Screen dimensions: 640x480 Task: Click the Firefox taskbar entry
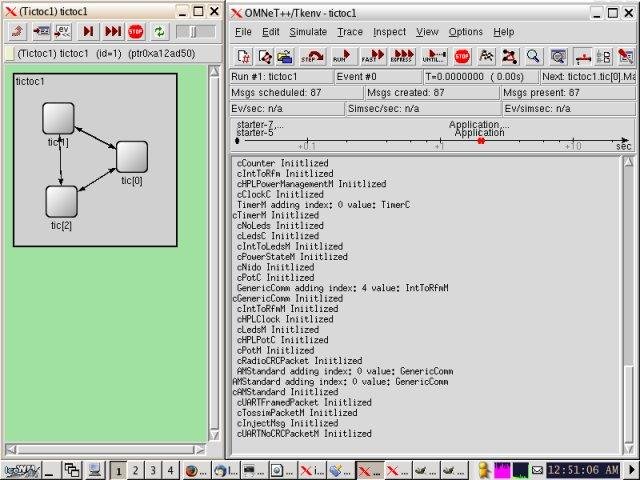pyautogui.click(x=197, y=471)
